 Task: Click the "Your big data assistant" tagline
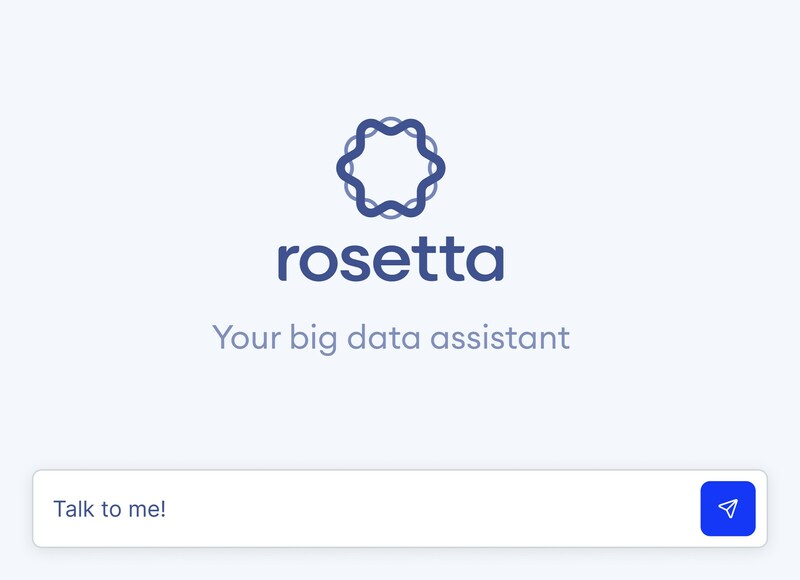(x=390, y=337)
